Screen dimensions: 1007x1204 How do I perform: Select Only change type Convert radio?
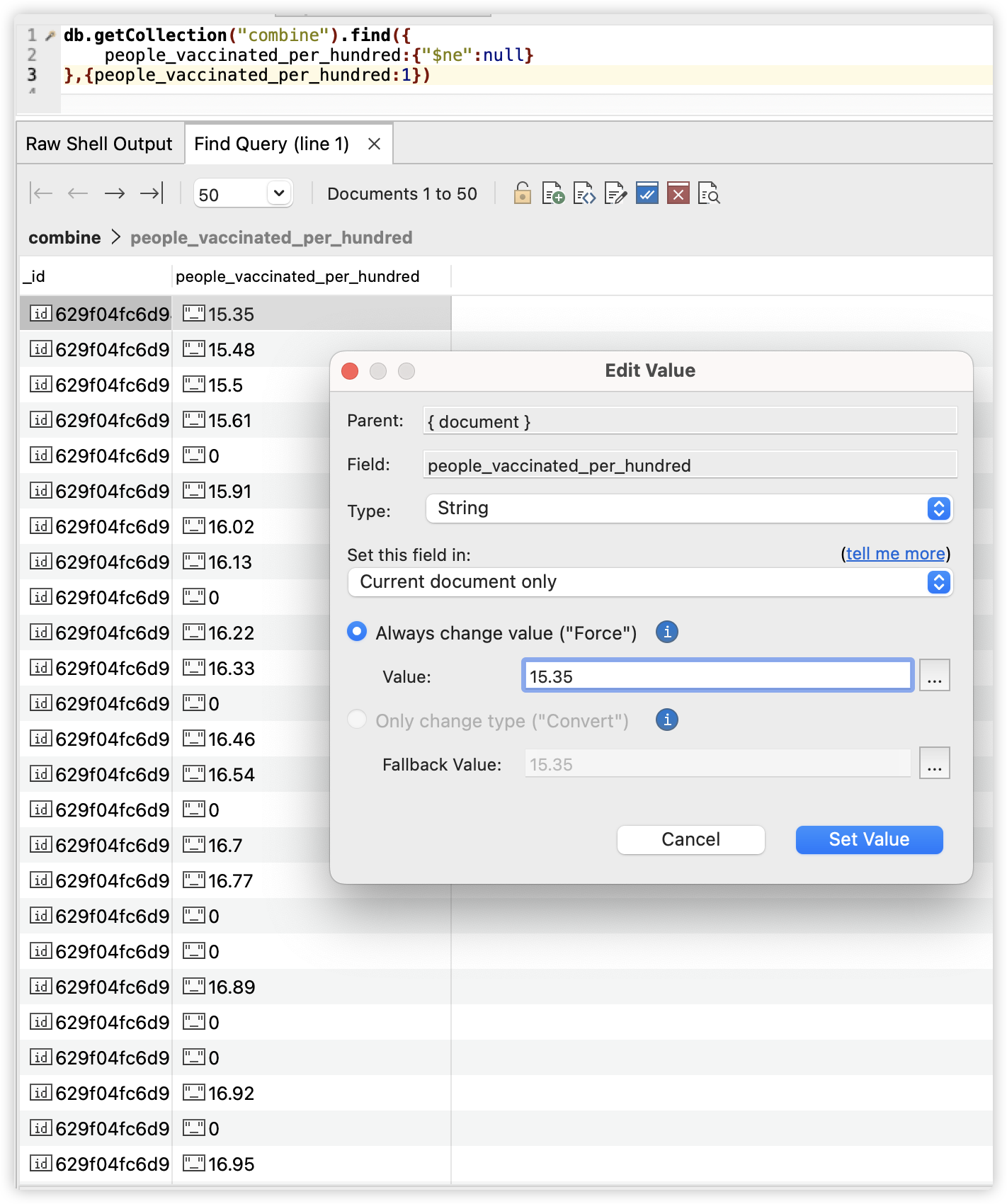pos(357,720)
